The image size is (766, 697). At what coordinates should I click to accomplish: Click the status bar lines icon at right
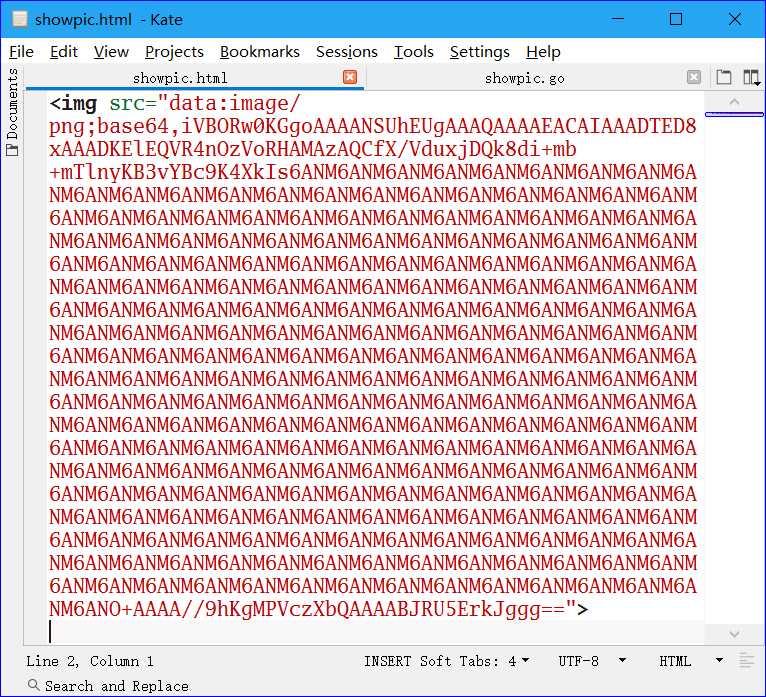[746, 661]
